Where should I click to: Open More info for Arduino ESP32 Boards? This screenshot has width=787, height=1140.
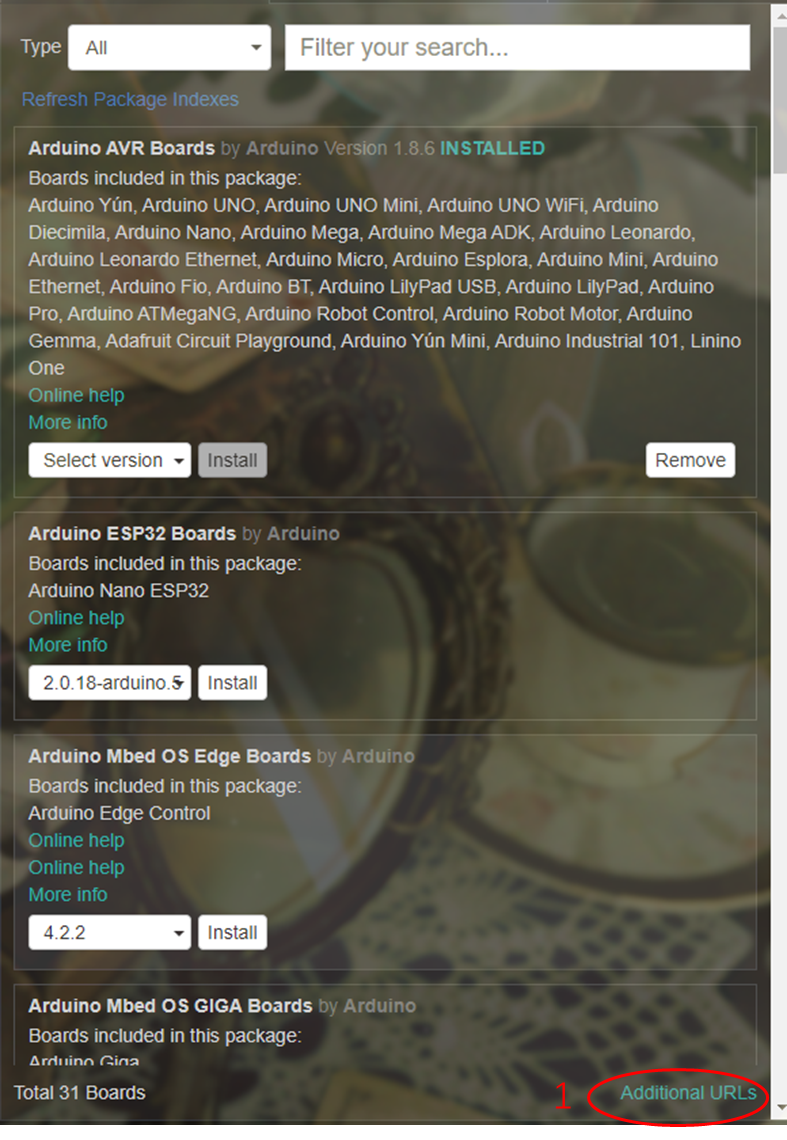tap(68, 645)
